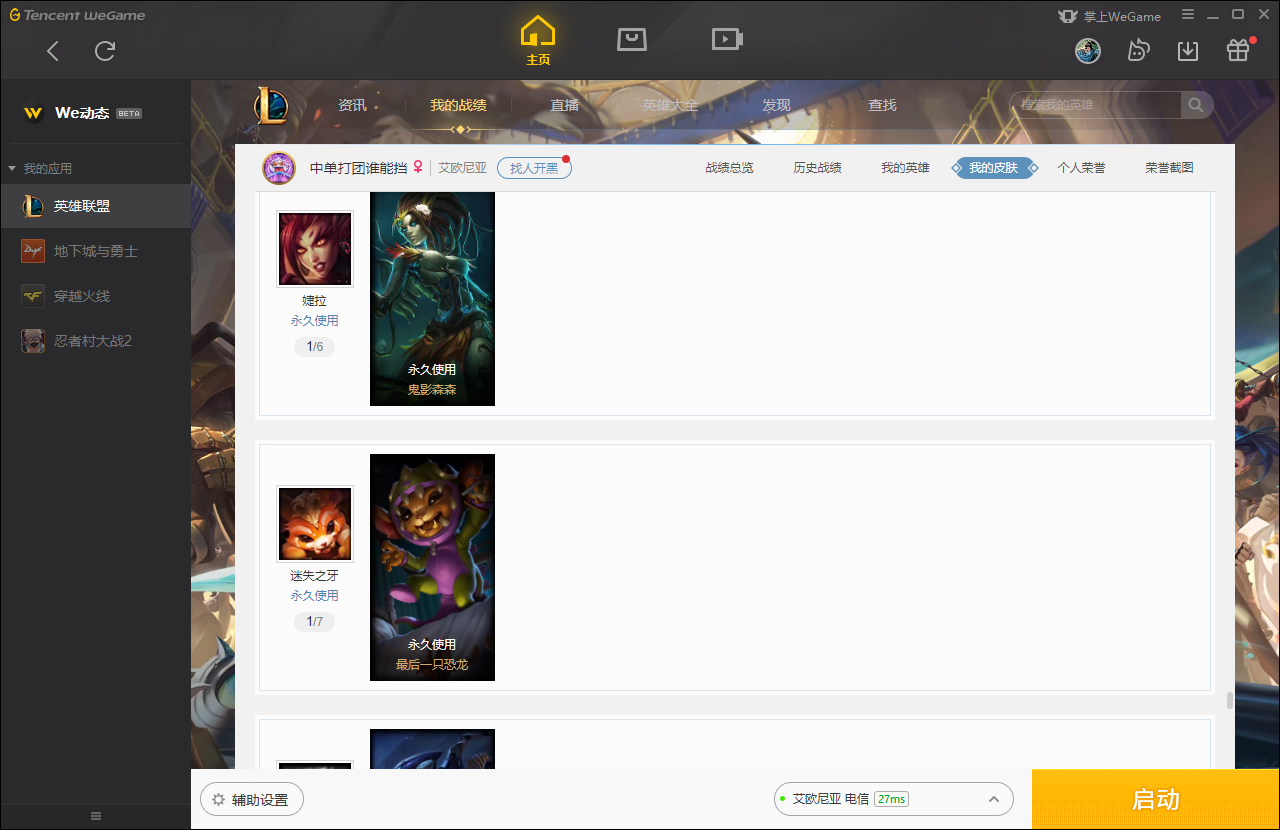This screenshot has height=830, width=1280.
Task: Click the Tencent WeGame logo
Action: 77,15
